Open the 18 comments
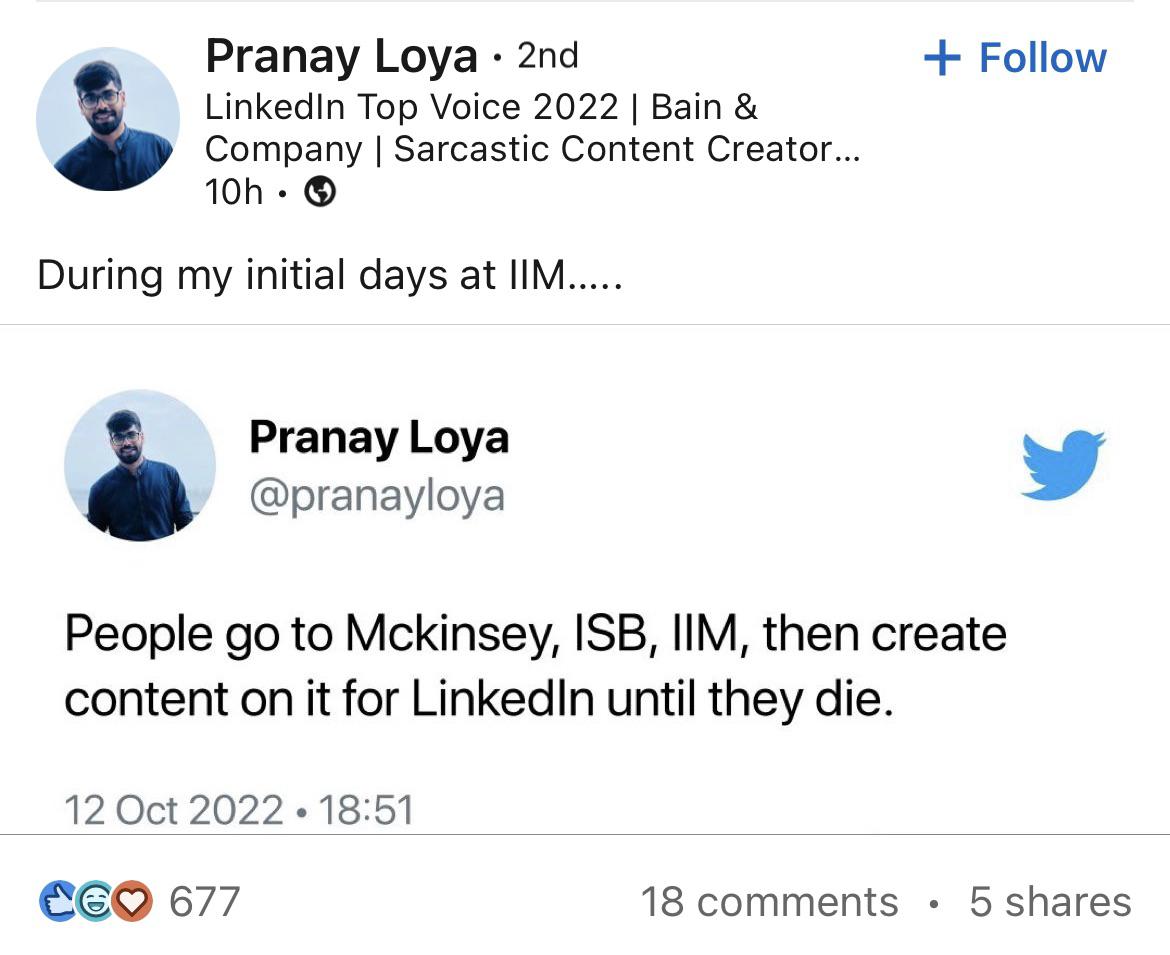The height and width of the screenshot is (955, 1170). point(769,901)
